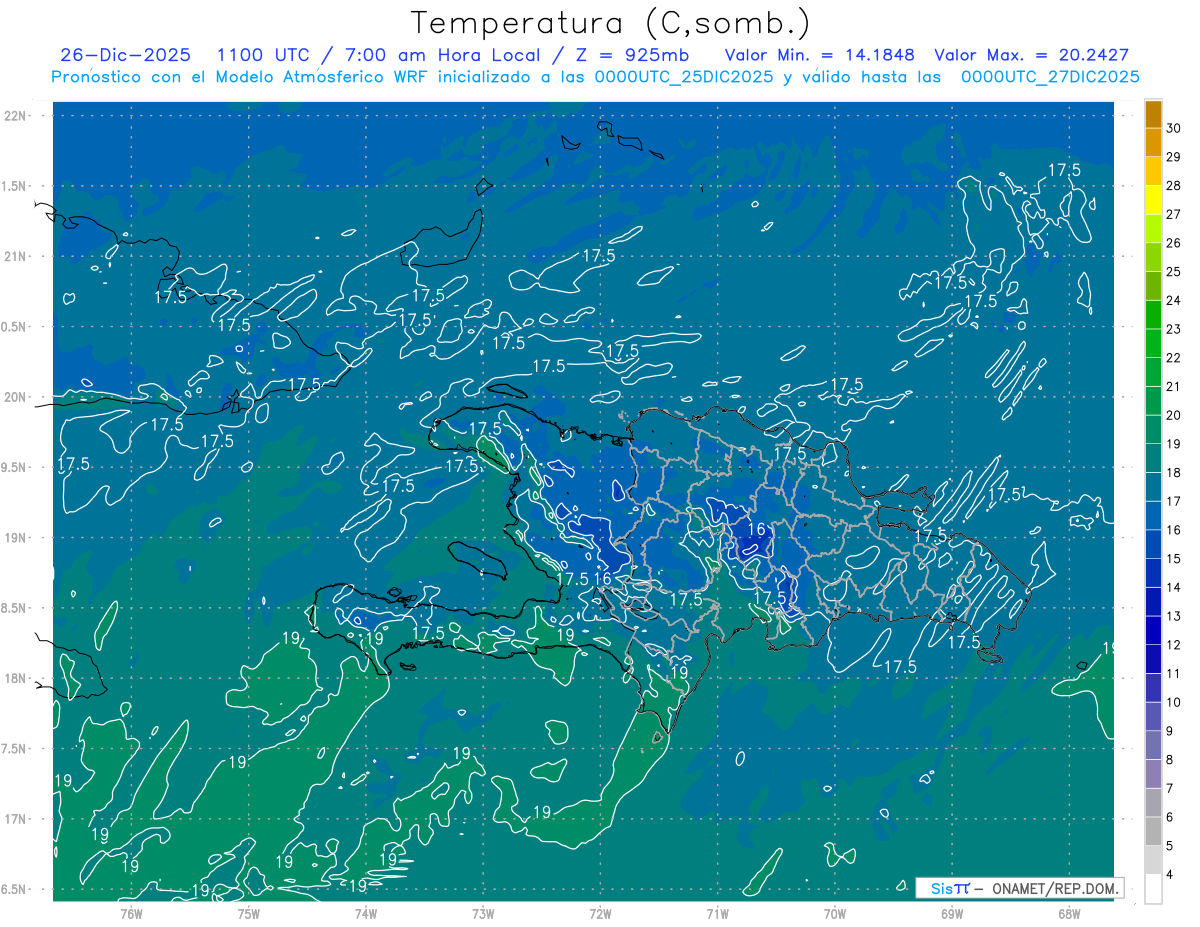Click the "Valor Min. = 14.1848" readout
The image size is (1200, 927).
821,55
